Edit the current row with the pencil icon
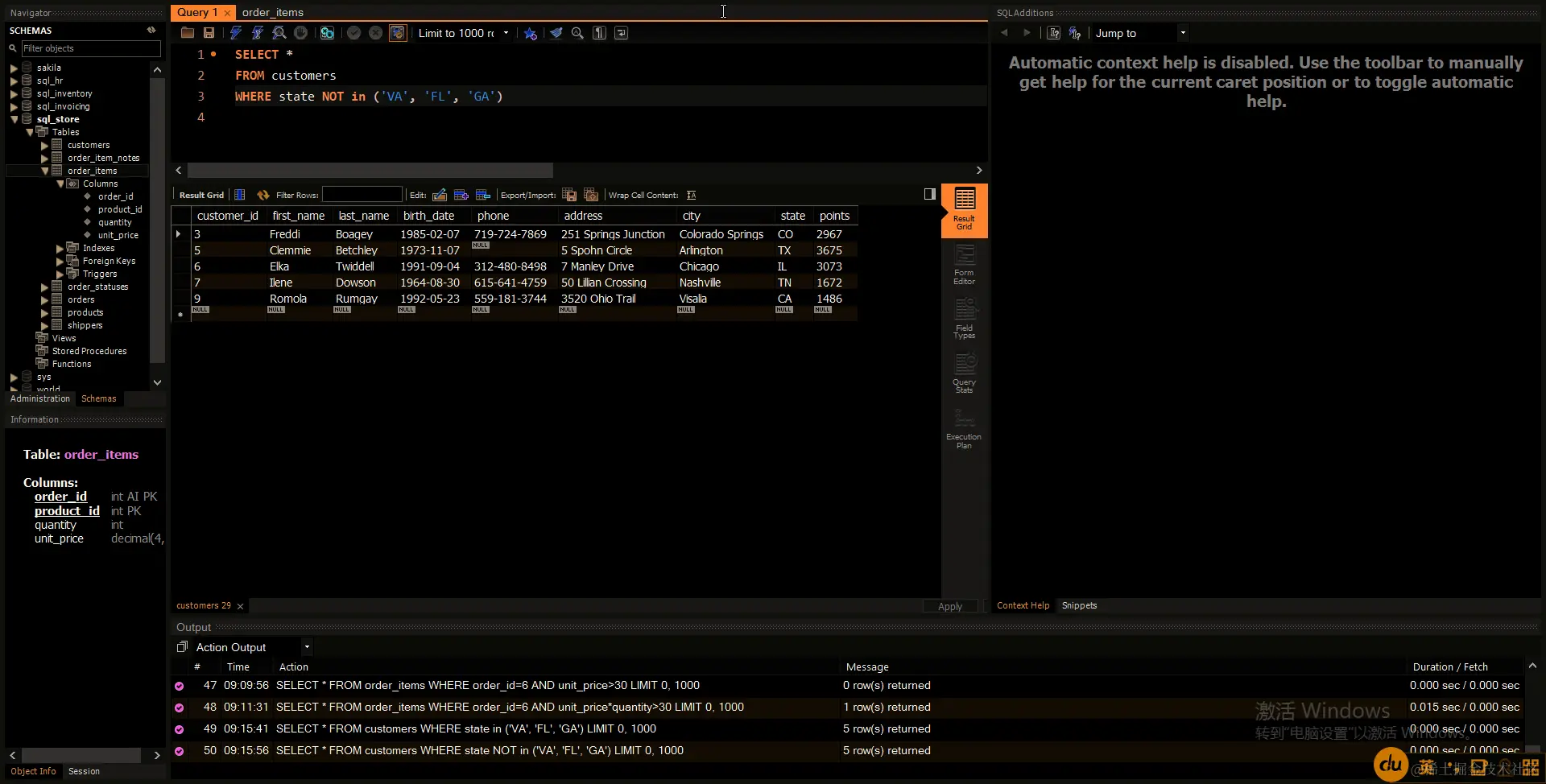This screenshot has width=1546, height=784. (x=440, y=195)
